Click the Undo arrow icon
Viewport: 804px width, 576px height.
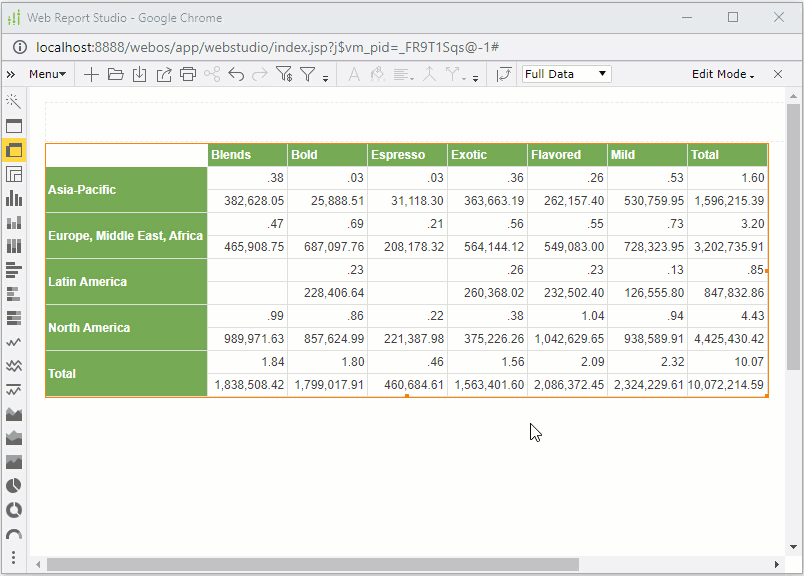coord(236,74)
